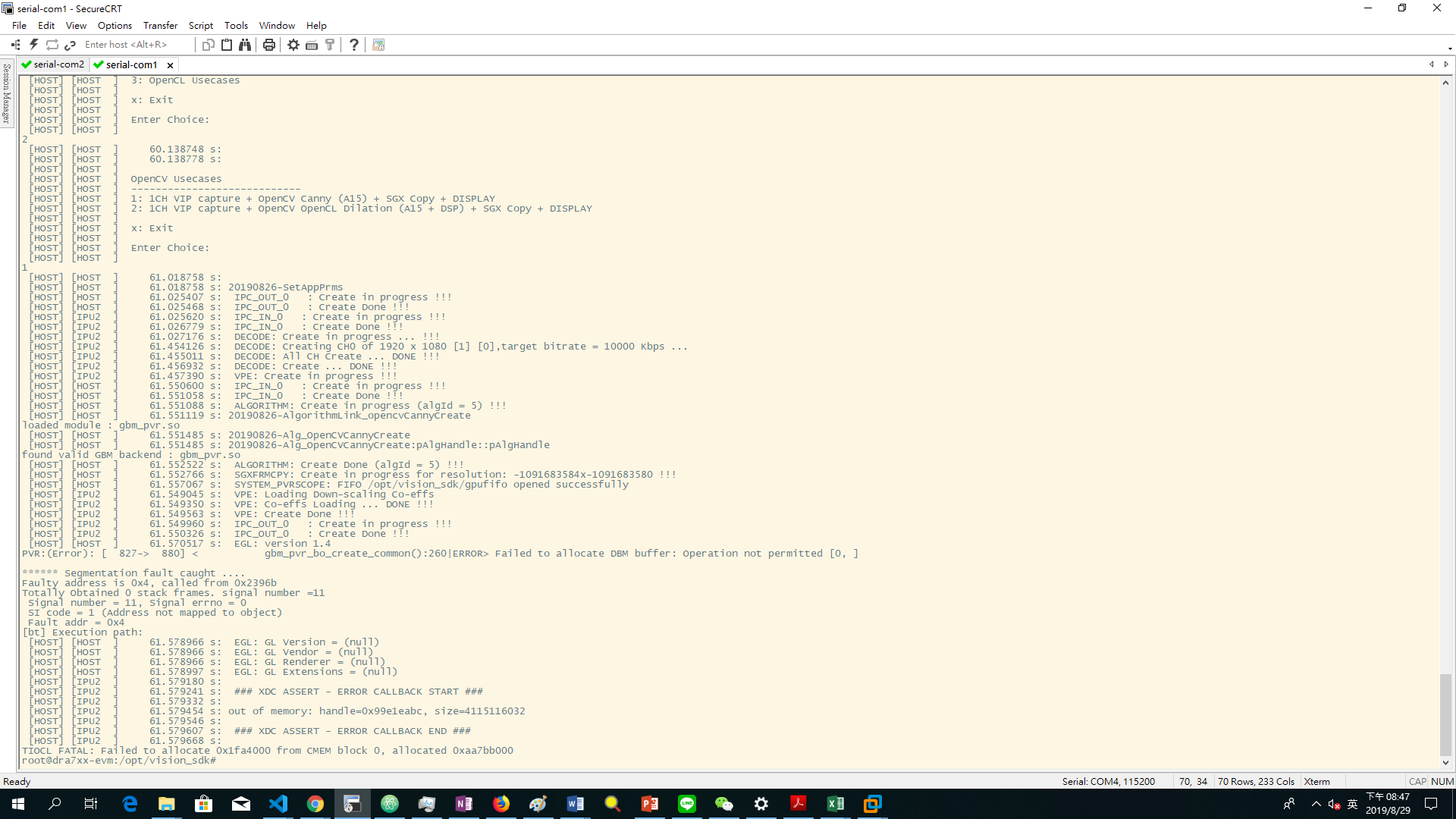Open the Script menu

pos(200,25)
